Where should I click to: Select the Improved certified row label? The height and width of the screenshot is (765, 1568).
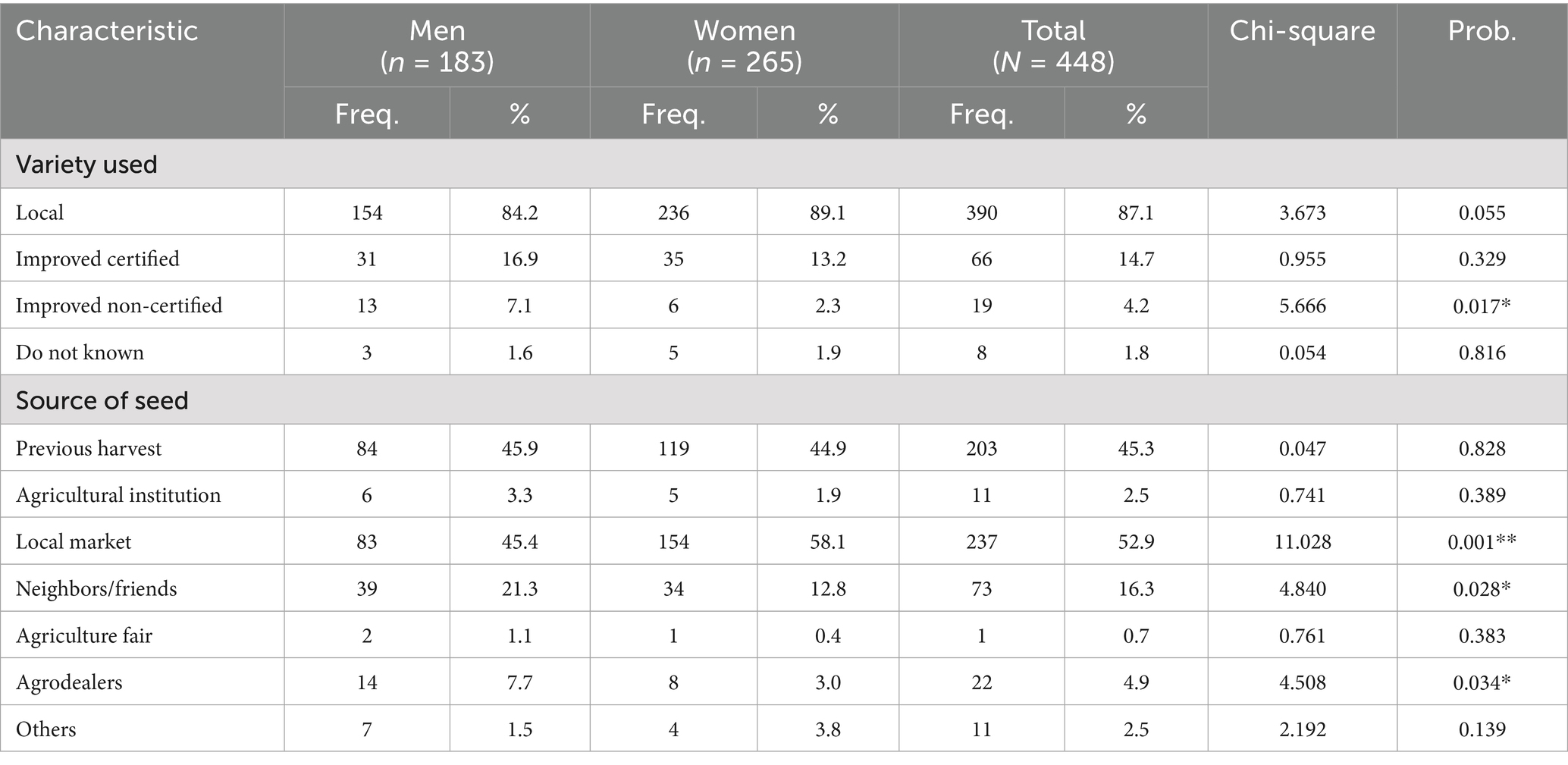[x=97, y=259]
